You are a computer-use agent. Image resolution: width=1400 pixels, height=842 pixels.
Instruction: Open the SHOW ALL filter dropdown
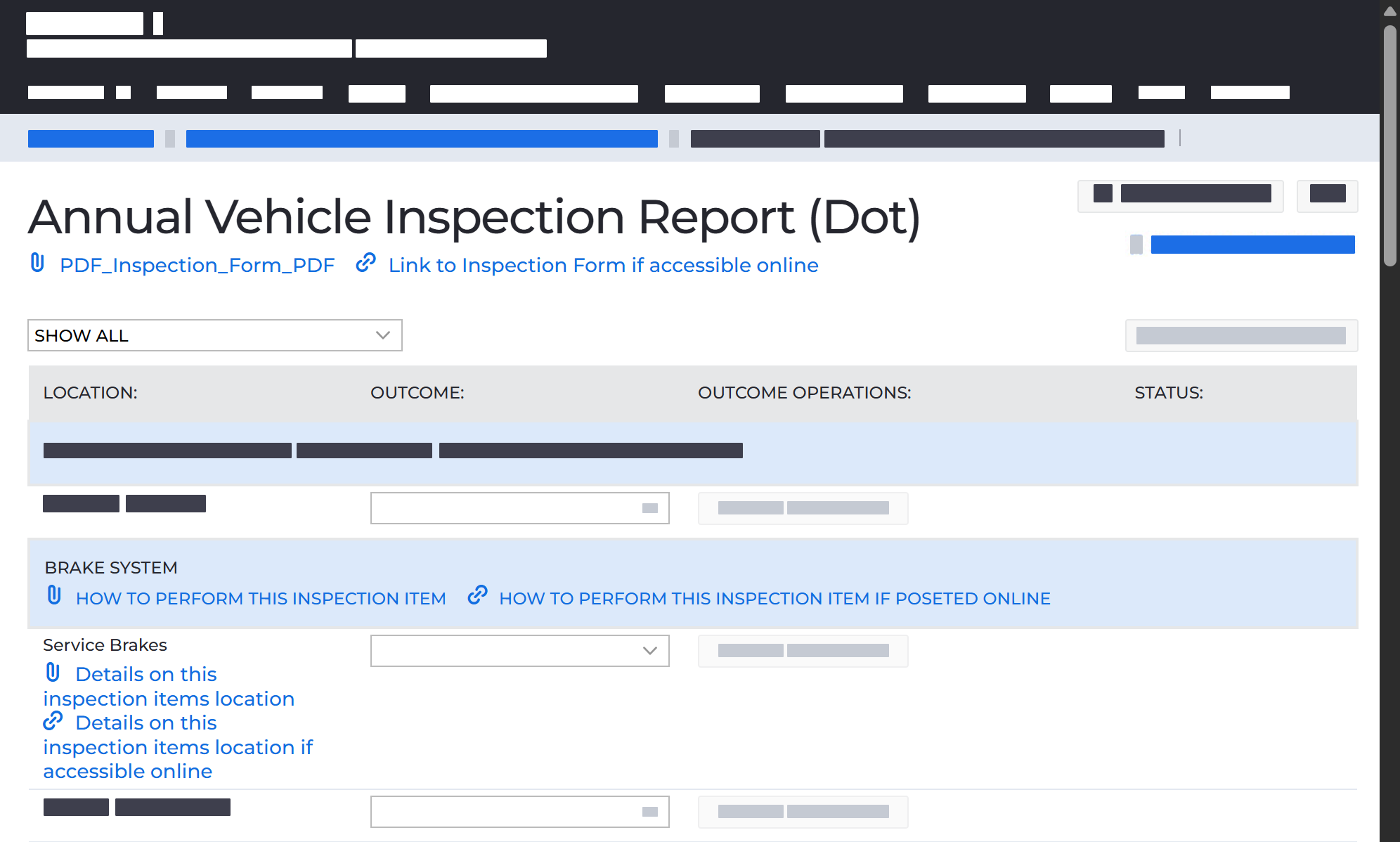215,335
